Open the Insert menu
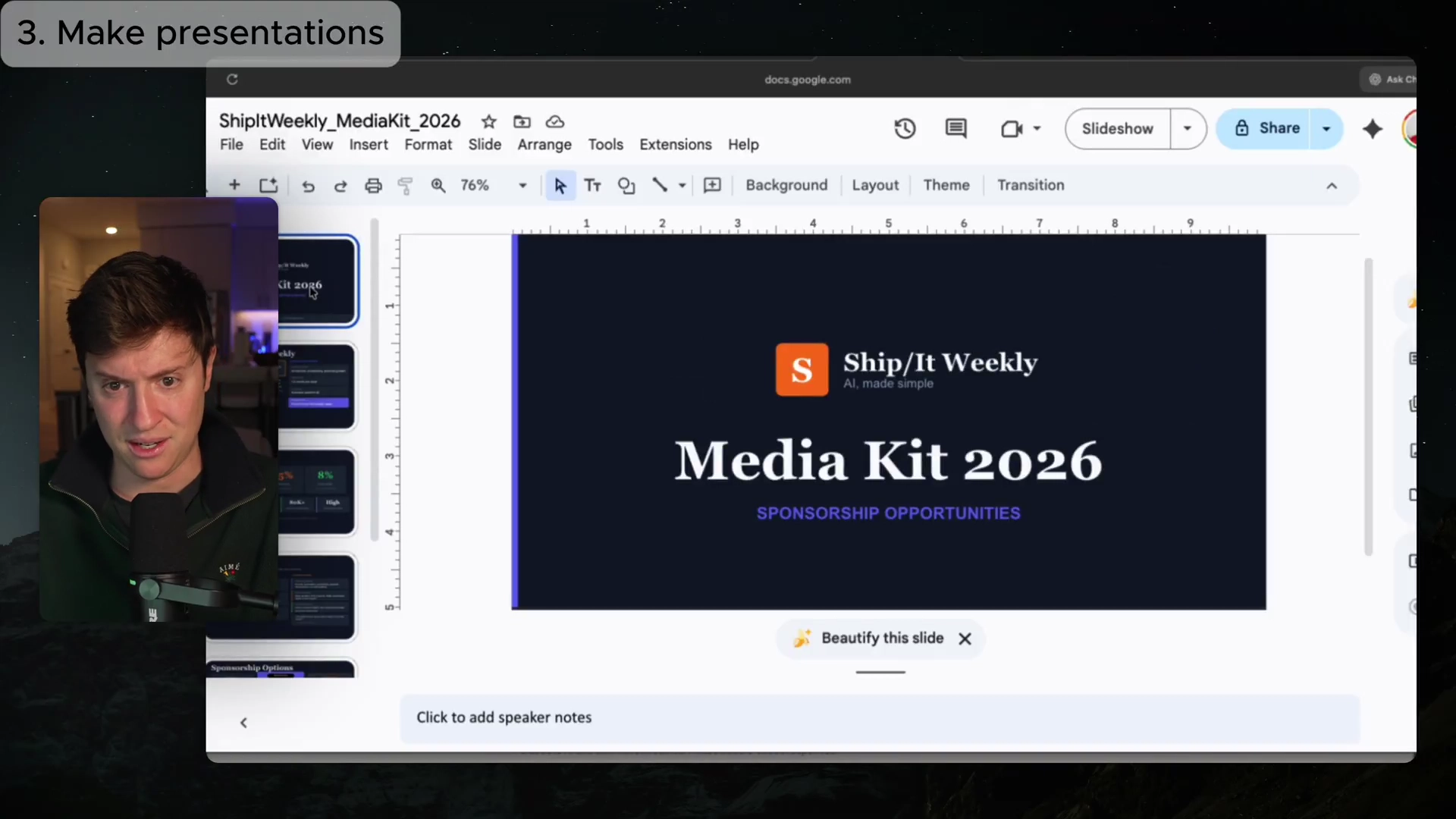1456x819 pixels. [369, 145]
